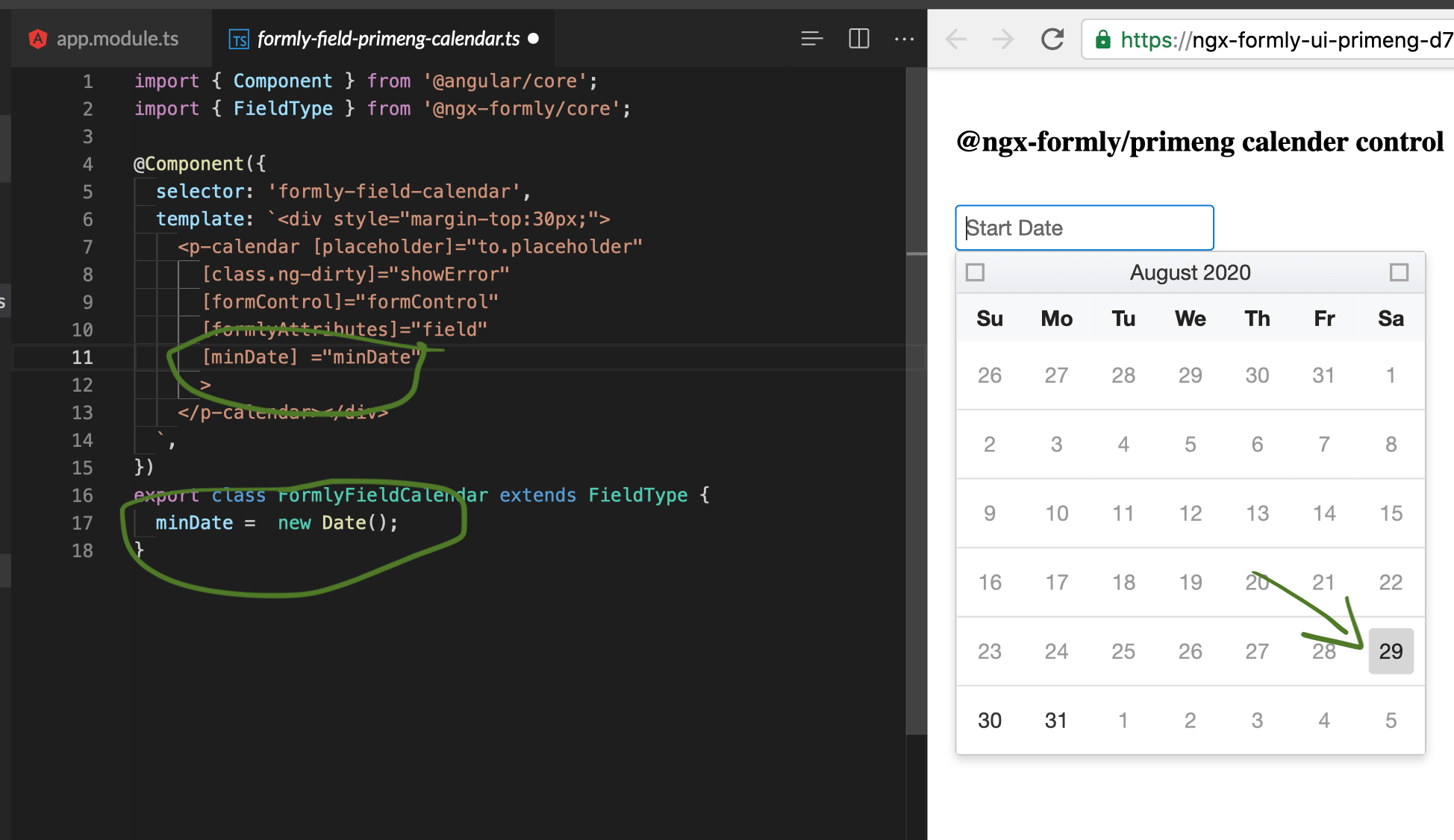Click the previous month button on the calendar
Viewport: 1454px width, 840px height.
click(975, 272)
